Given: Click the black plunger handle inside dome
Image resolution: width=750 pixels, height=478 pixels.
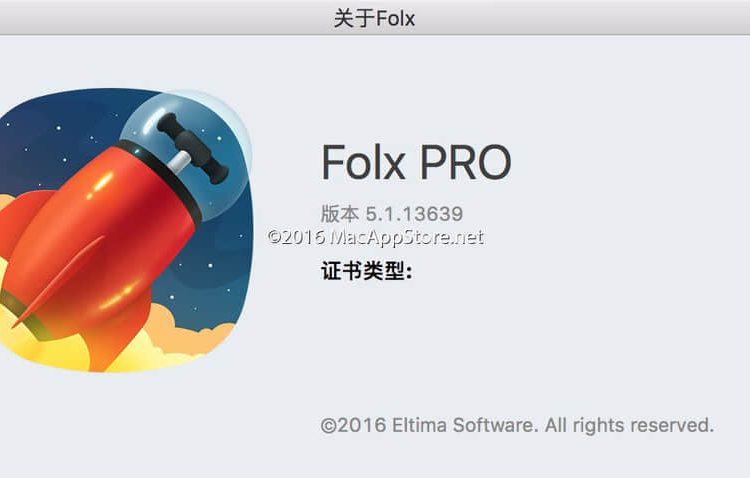Looking at the screenshot, I should pos(193,147).
